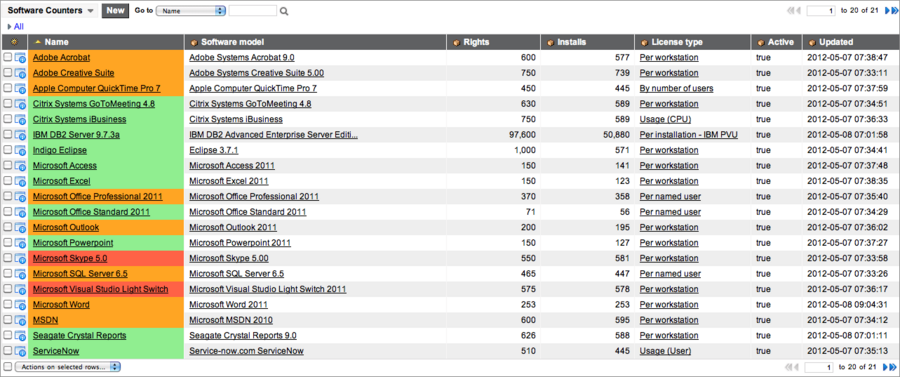Expand the All filter breadcrumb arrow
The height and width of the screenshot is (377, 900).
[9, 26]
